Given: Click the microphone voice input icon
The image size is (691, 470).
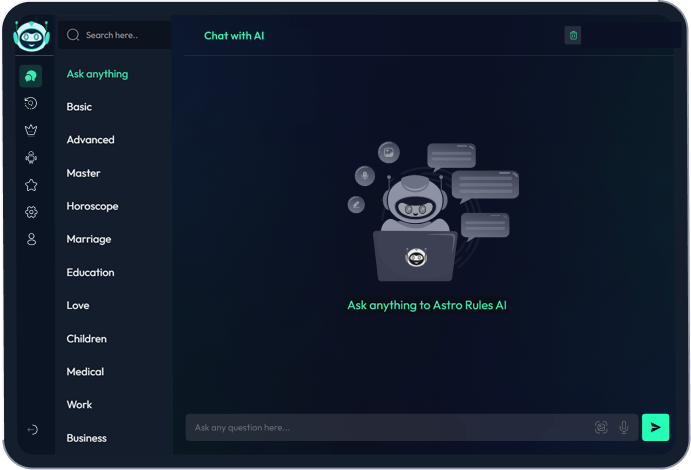Looking at the screenshot, I should tap(624, 427).
